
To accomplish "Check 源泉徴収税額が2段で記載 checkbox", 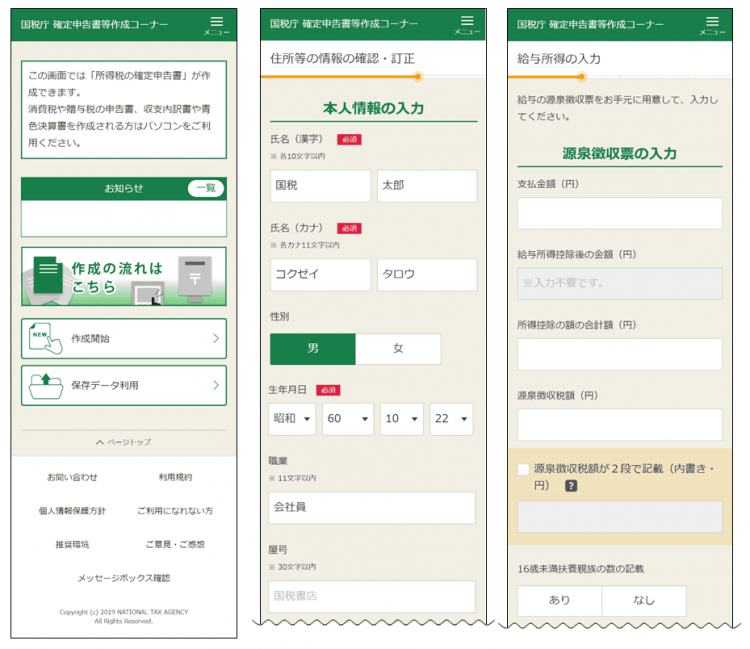I will tap(523, 468).
